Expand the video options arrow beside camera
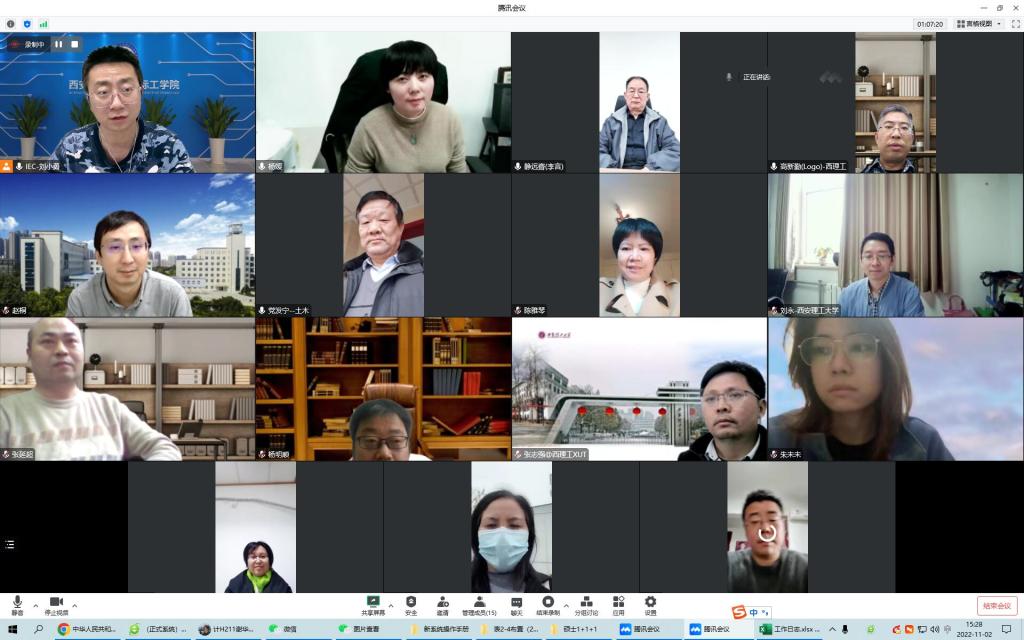This screenshot has width=1024, height=640. tap(75, 605)
